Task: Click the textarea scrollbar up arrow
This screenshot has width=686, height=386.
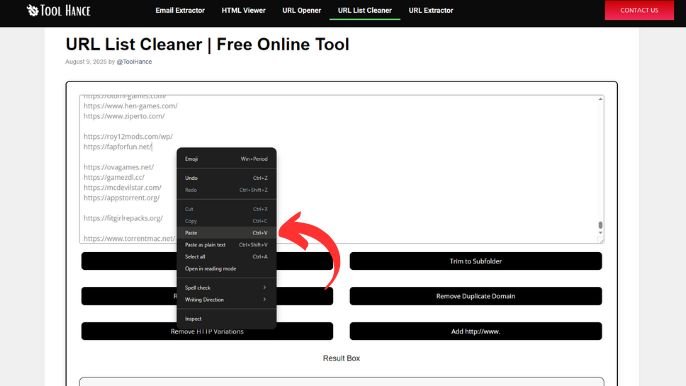Action: click(600, 99)
